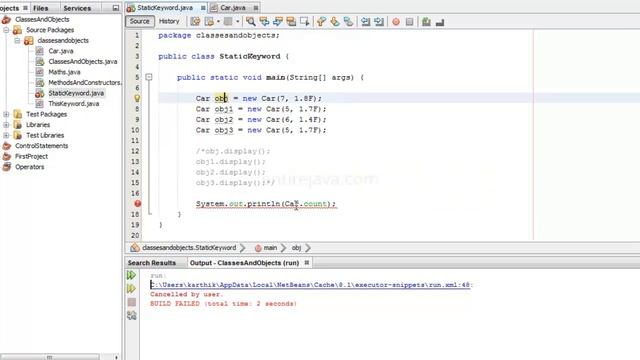
Task: Open Output panel settings icon
Action: 131,316
